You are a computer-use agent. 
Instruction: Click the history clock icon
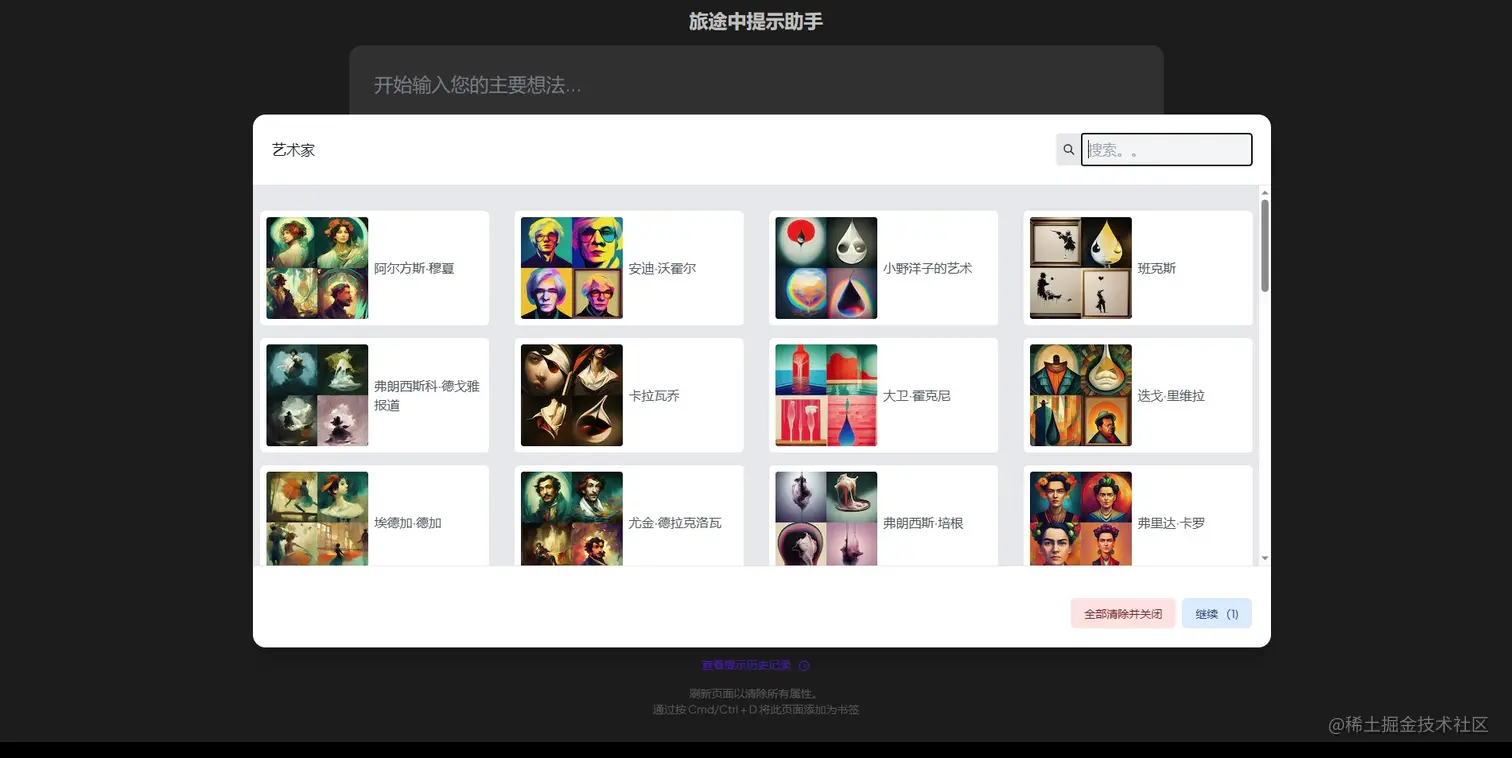click(x=804, y=665)
